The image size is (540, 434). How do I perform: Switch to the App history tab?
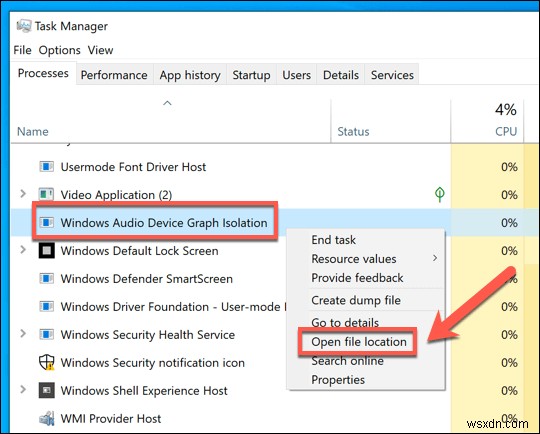190,75
